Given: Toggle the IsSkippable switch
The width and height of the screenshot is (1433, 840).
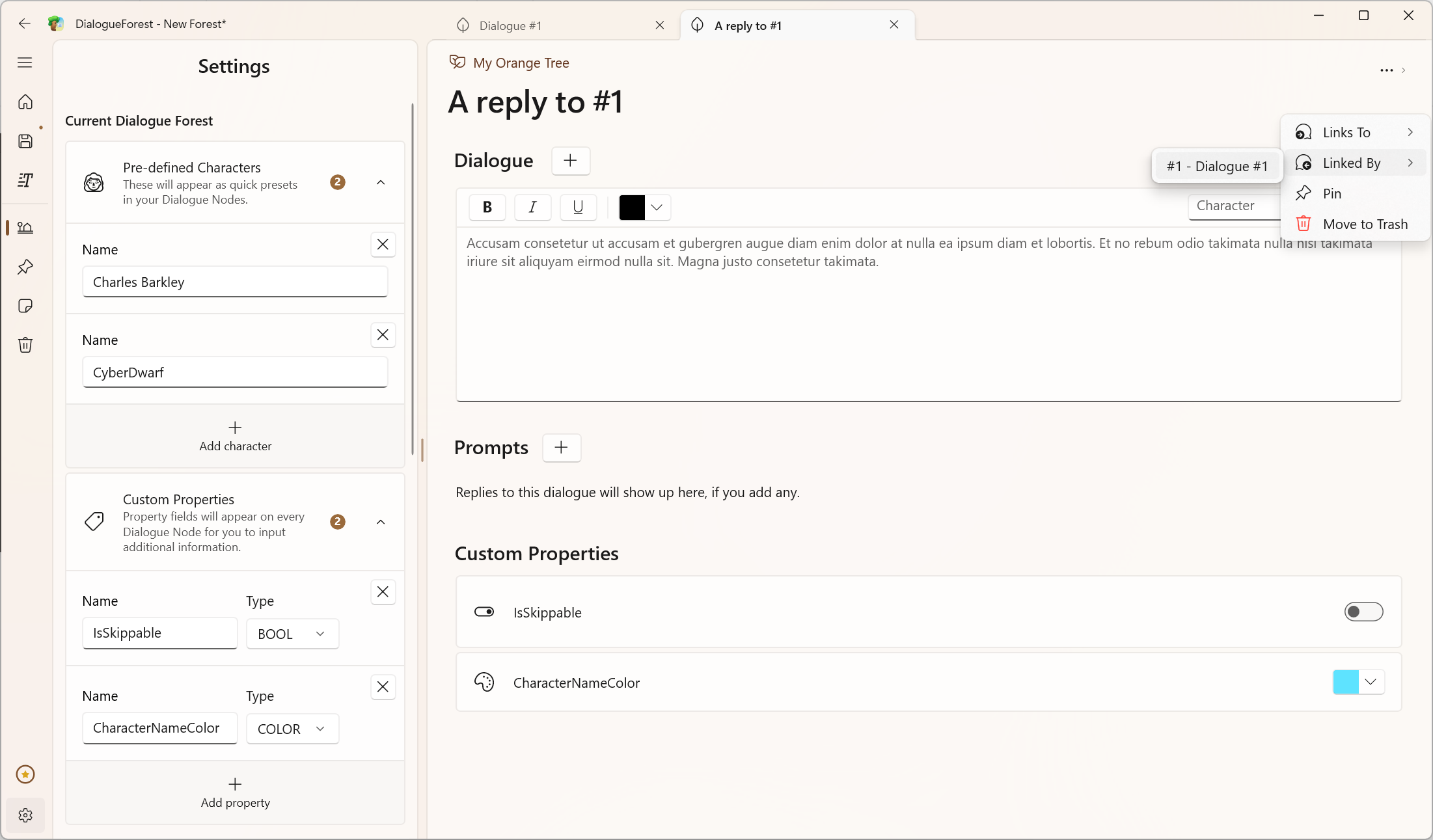Looking at the screenshot, I should pos(1363,612).
